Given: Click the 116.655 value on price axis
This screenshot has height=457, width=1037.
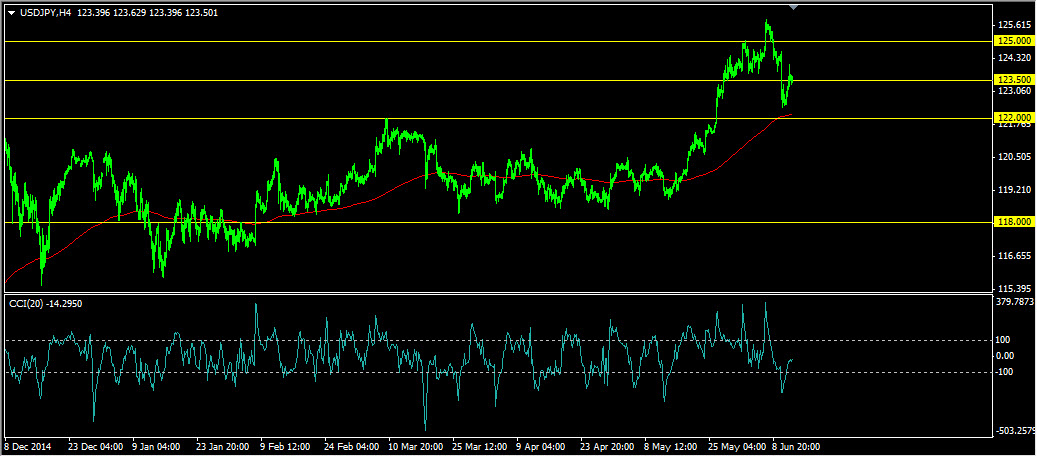Looking at the screenshot, I should (x=1015, y=256).
